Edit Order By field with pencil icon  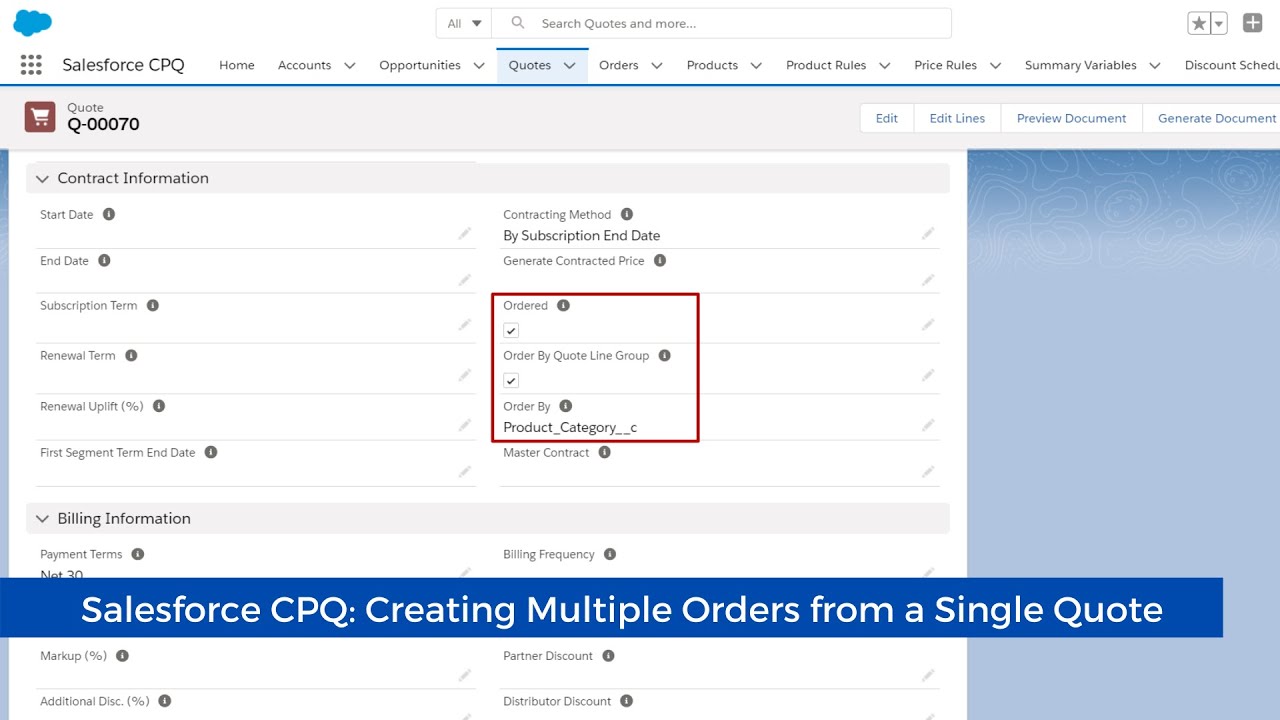pos(928,425)
